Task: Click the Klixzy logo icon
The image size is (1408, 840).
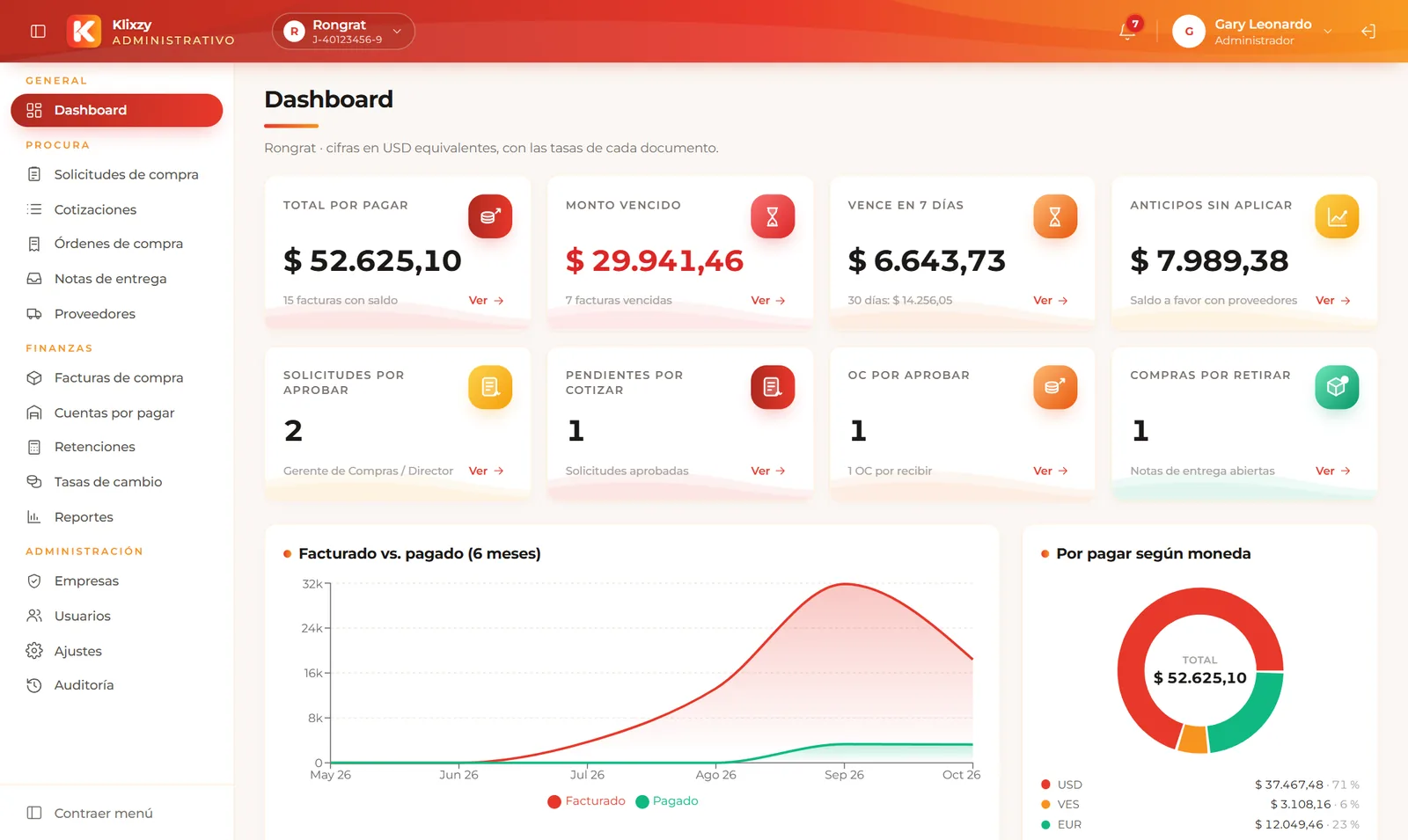Action: coord(84,31)
